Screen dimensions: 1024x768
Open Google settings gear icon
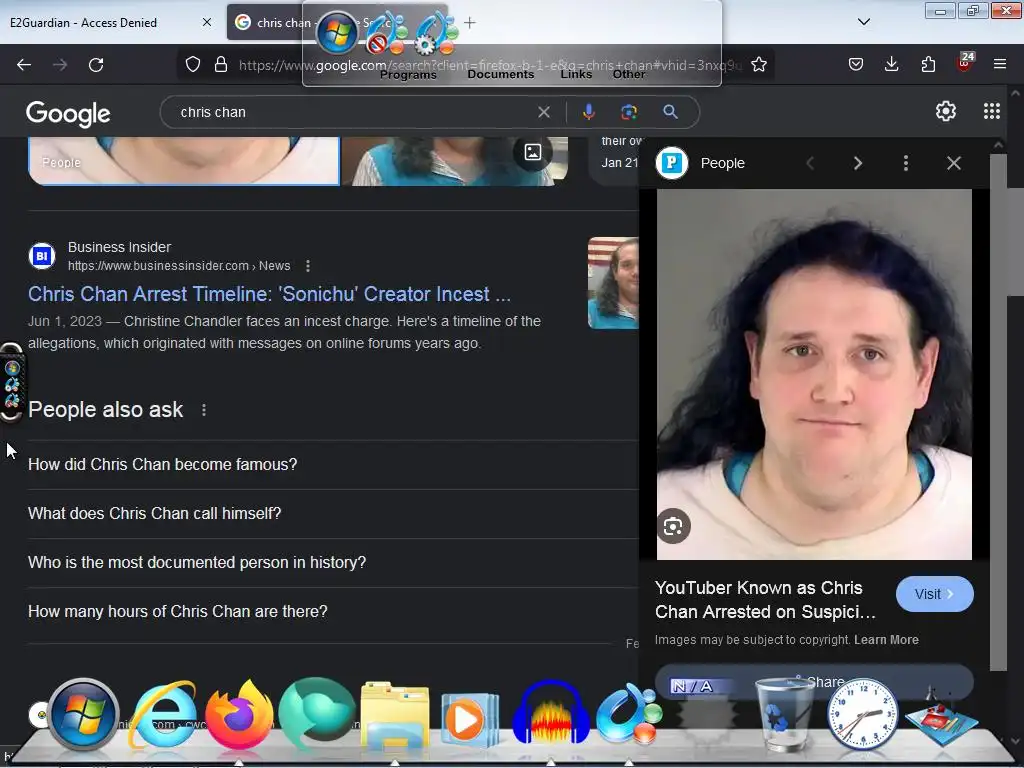coord(946,112)
